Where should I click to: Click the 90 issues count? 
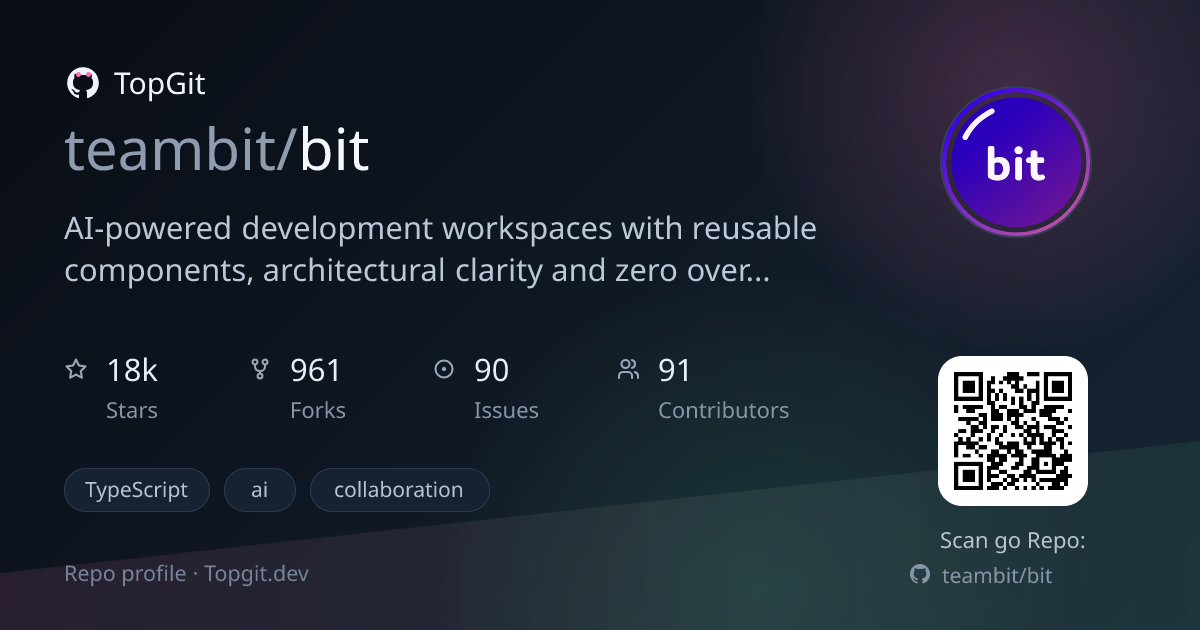coord(492,371)
